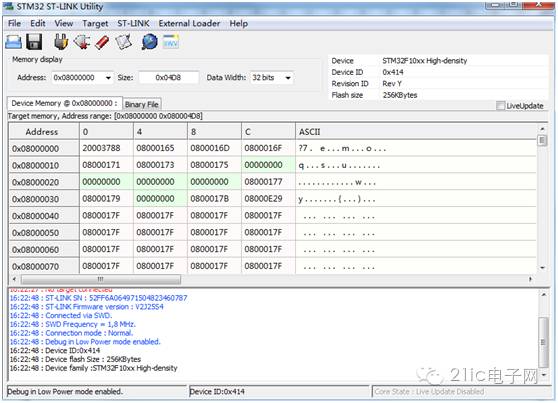Image resolution: width=558 pixels, height=403 pixels.
Task: Click the ST-LINK Firmware version log line
Action: [x=86, y=307]
